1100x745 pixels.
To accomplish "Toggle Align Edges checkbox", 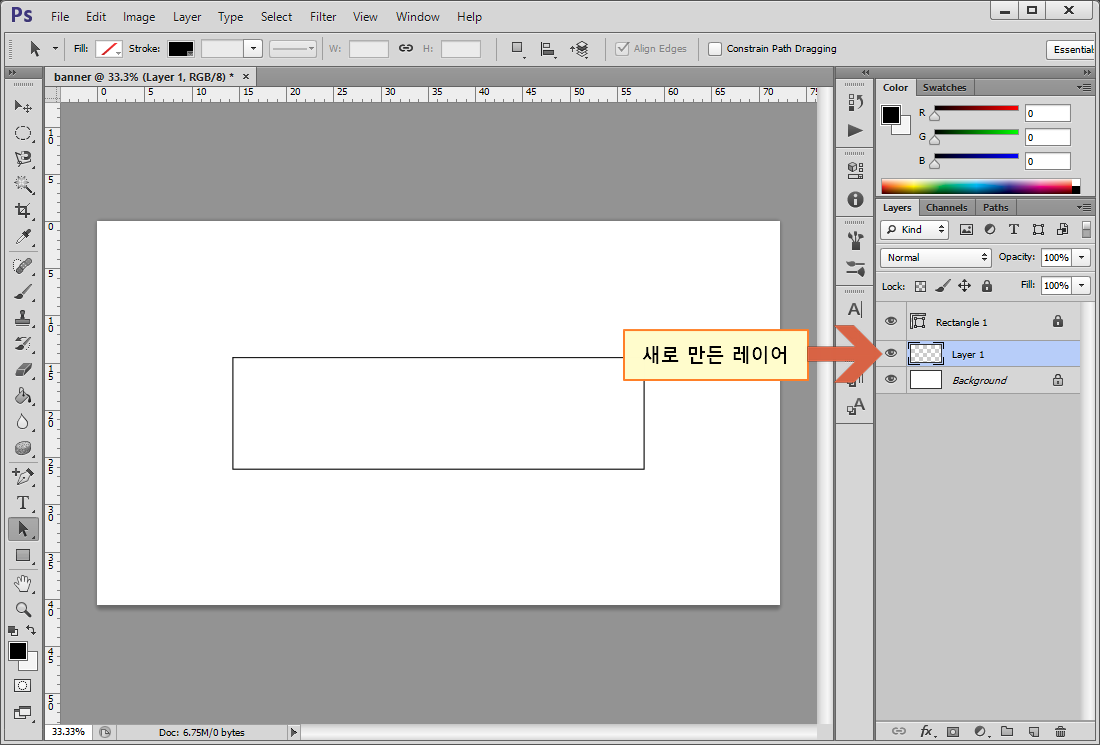I will pyautogui.click(x=622, y=48).
